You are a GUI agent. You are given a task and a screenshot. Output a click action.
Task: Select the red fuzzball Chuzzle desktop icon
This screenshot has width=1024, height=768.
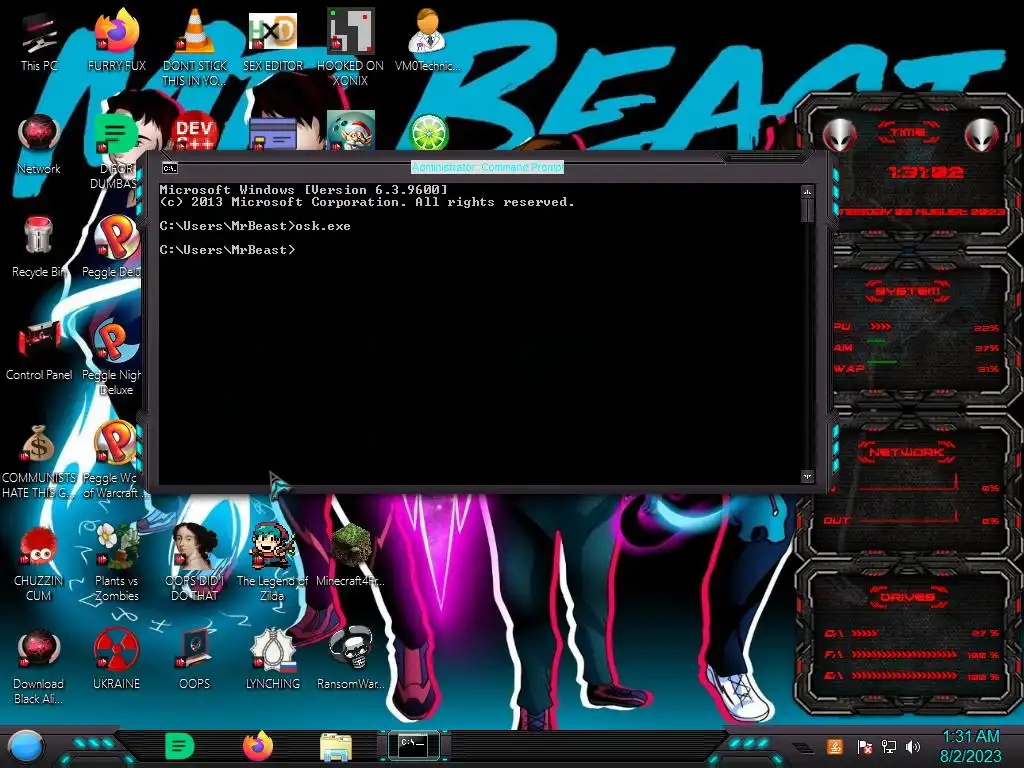click(x=39, y=563)
